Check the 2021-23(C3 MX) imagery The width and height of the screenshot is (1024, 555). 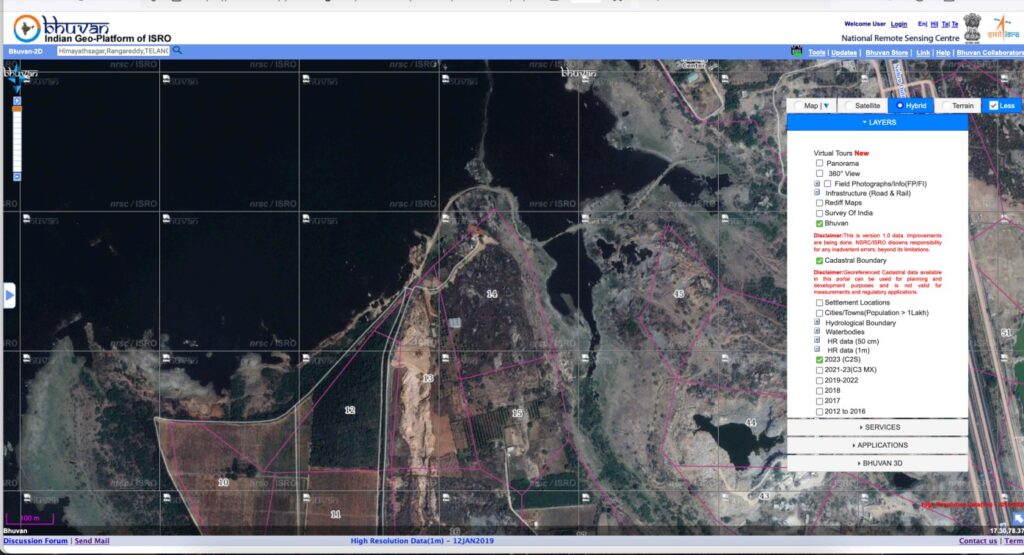click(x=819, y=370)
